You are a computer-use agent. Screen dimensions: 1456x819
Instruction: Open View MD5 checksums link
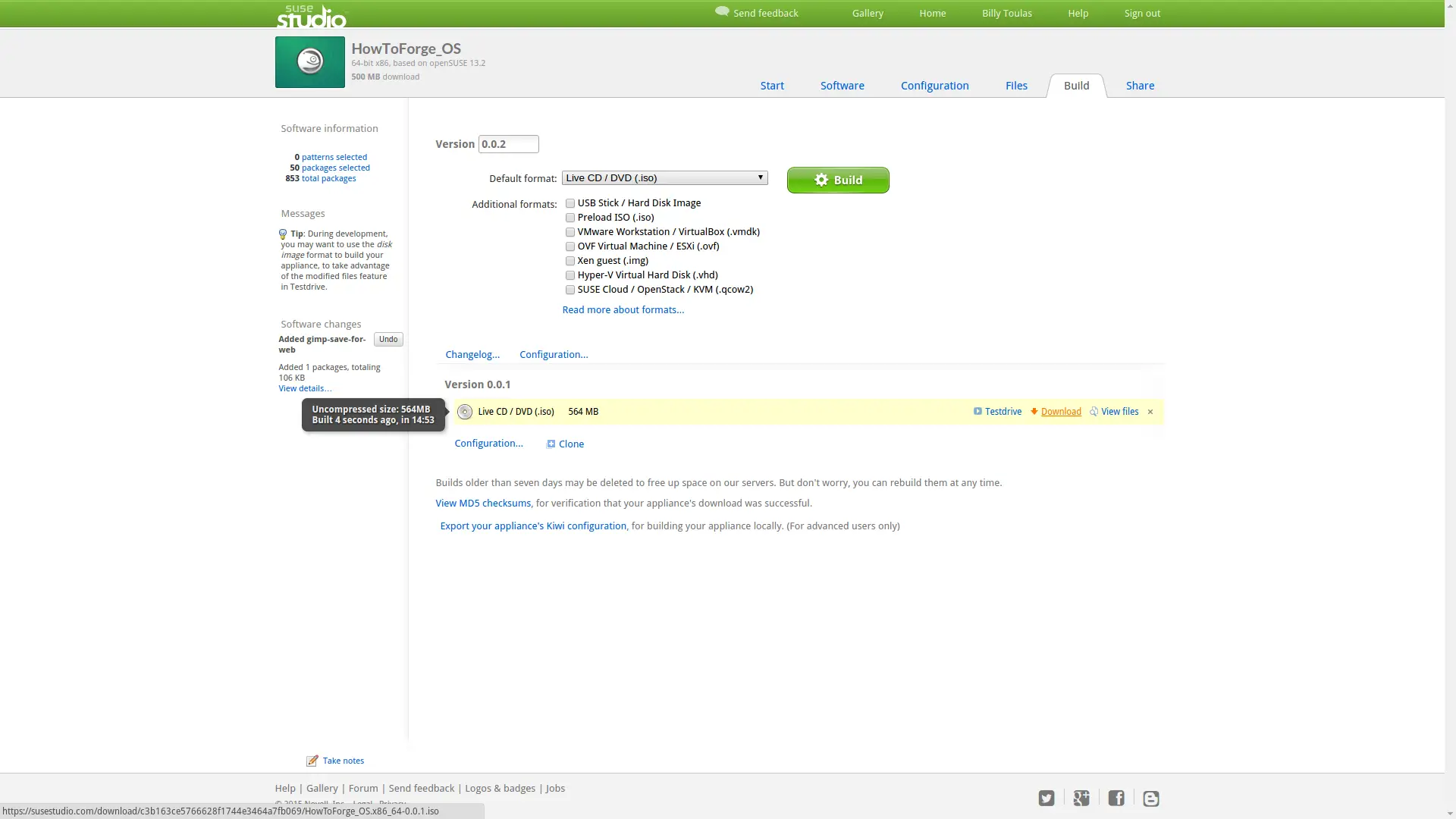click(483, 503)
